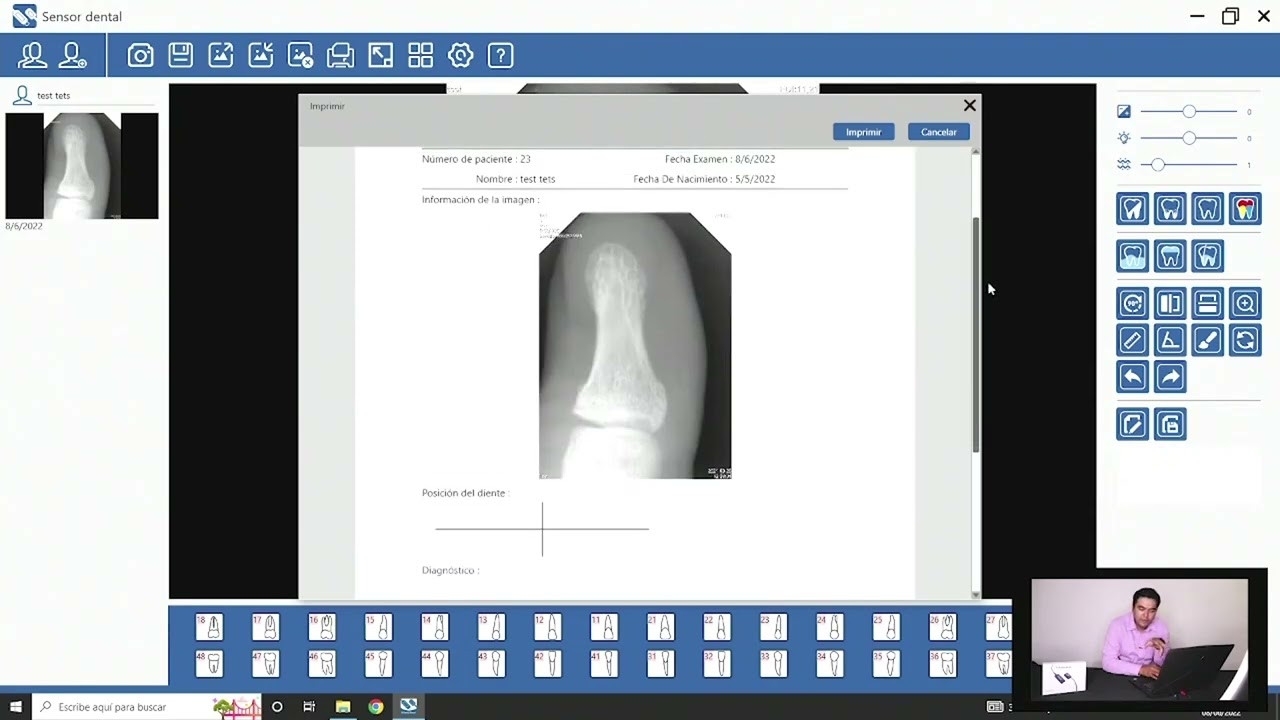Click the scrollbar down arrow in preview
This screenshot has height=720, width=1280.
tap(976, 595)
